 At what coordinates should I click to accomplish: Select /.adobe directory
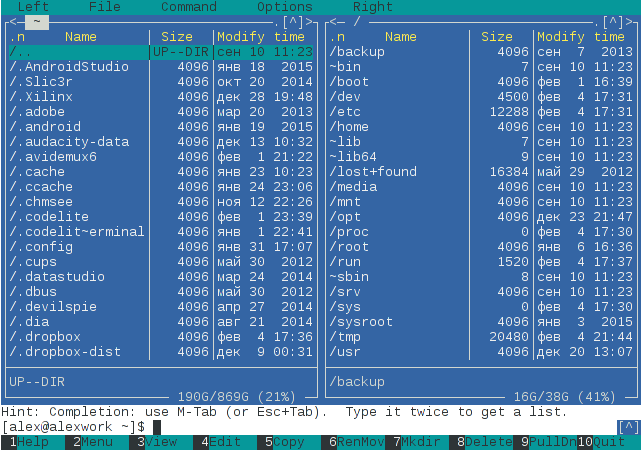pos(161,112)
